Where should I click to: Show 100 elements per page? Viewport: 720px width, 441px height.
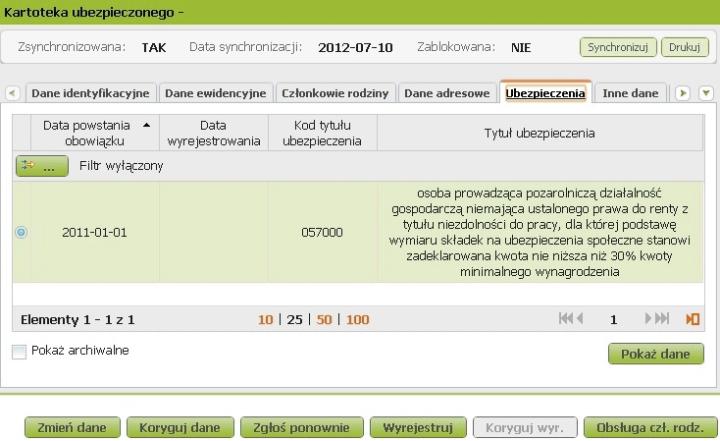point(357,320)
